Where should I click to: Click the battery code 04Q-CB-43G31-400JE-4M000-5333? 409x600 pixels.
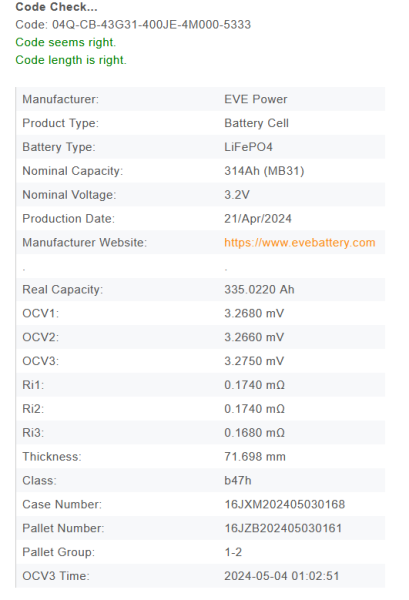click(x=152, y=24)
